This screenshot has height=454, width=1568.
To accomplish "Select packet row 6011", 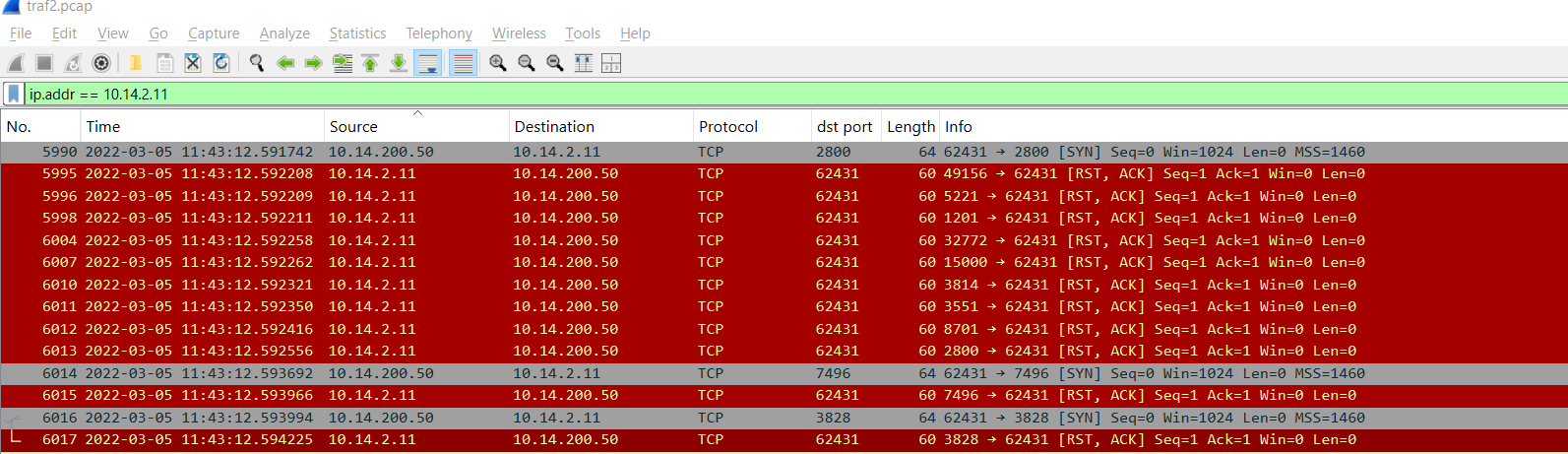I will tap(784, 306).
